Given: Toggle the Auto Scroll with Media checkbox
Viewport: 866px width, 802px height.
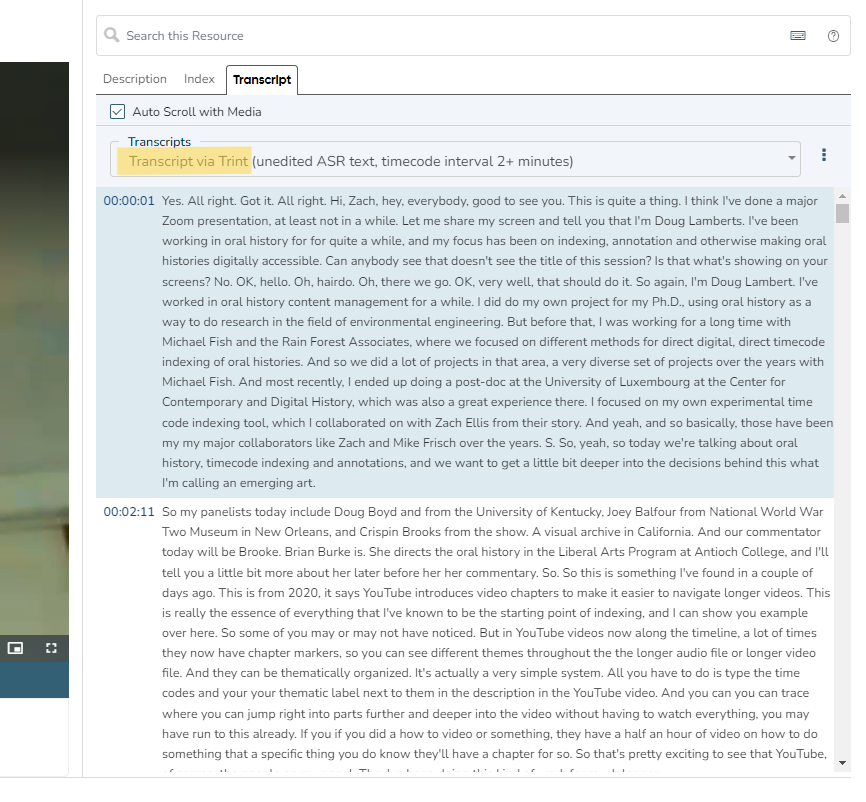Looking at the screenshot, I should click(x=118, y=112).
